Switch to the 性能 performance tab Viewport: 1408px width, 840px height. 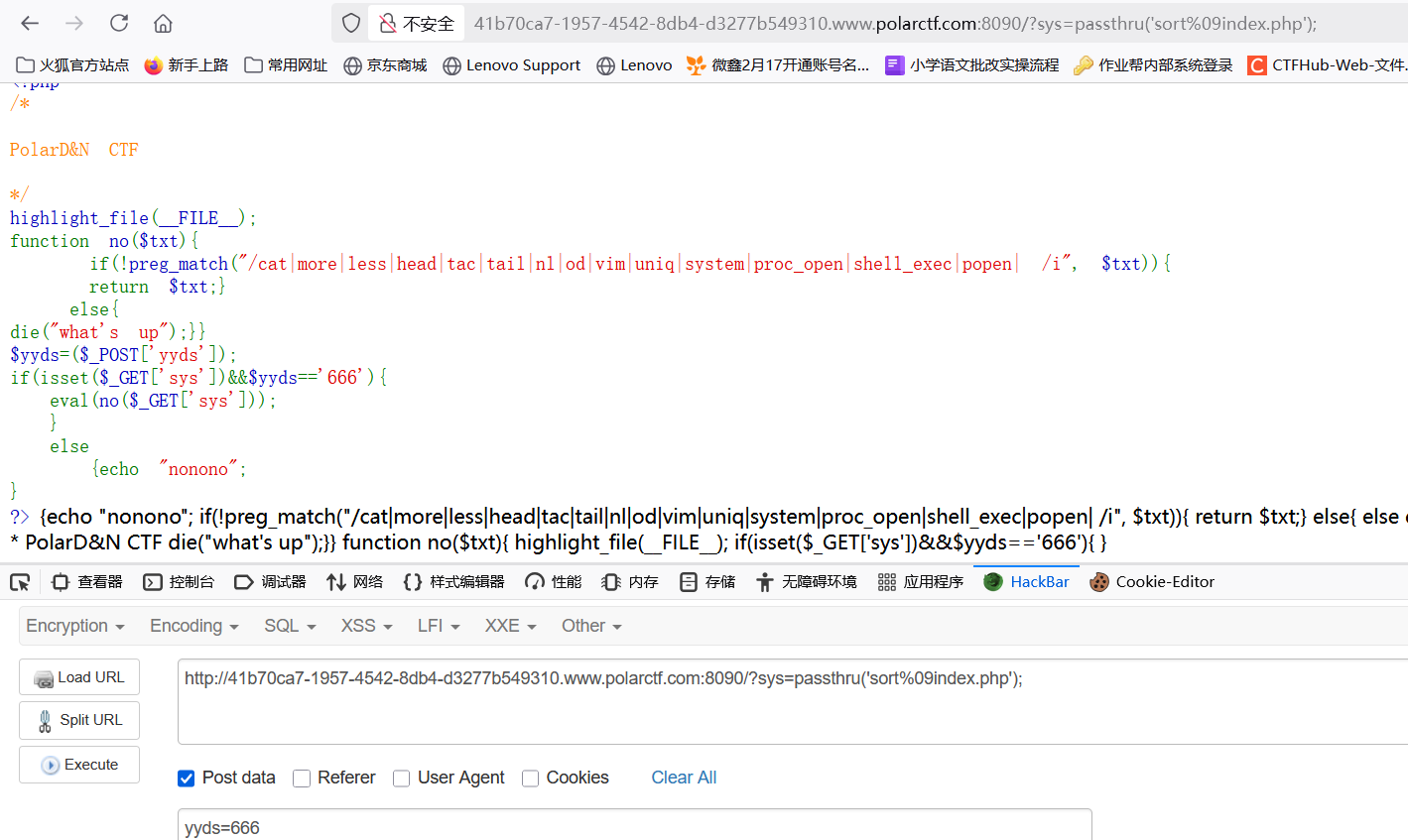pyautogui.click(x=554, y=582)
